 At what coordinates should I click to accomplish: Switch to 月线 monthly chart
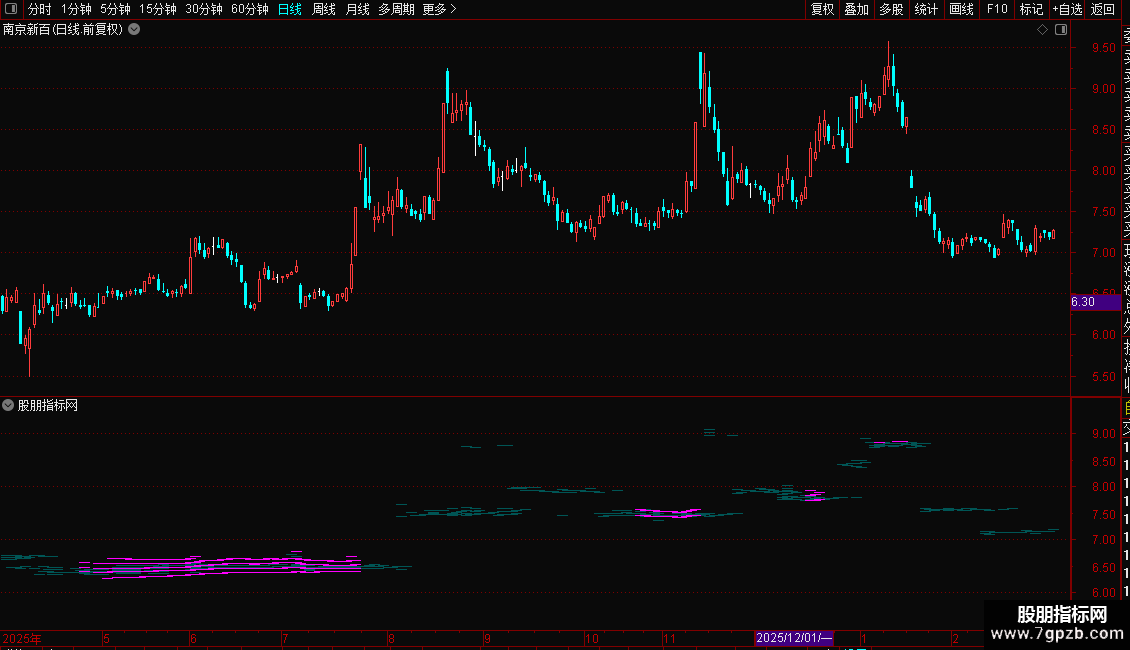(x=357, y=9)
